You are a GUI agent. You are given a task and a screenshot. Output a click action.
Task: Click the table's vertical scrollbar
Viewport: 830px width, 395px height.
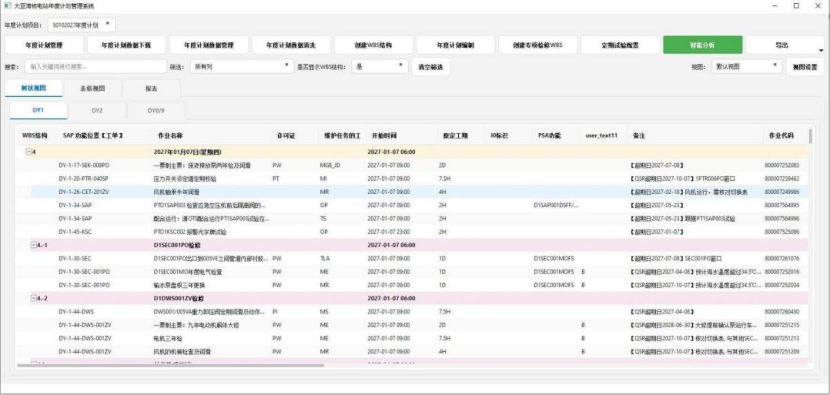pyautogui.click(x=811, y=136)
